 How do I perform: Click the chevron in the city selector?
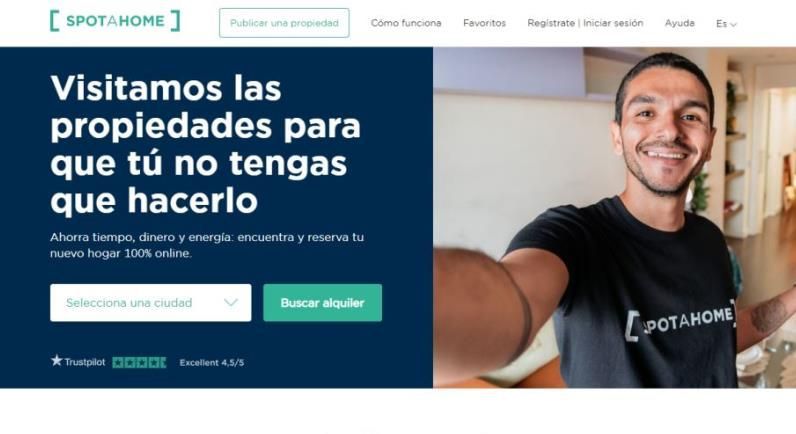(231, 303)
